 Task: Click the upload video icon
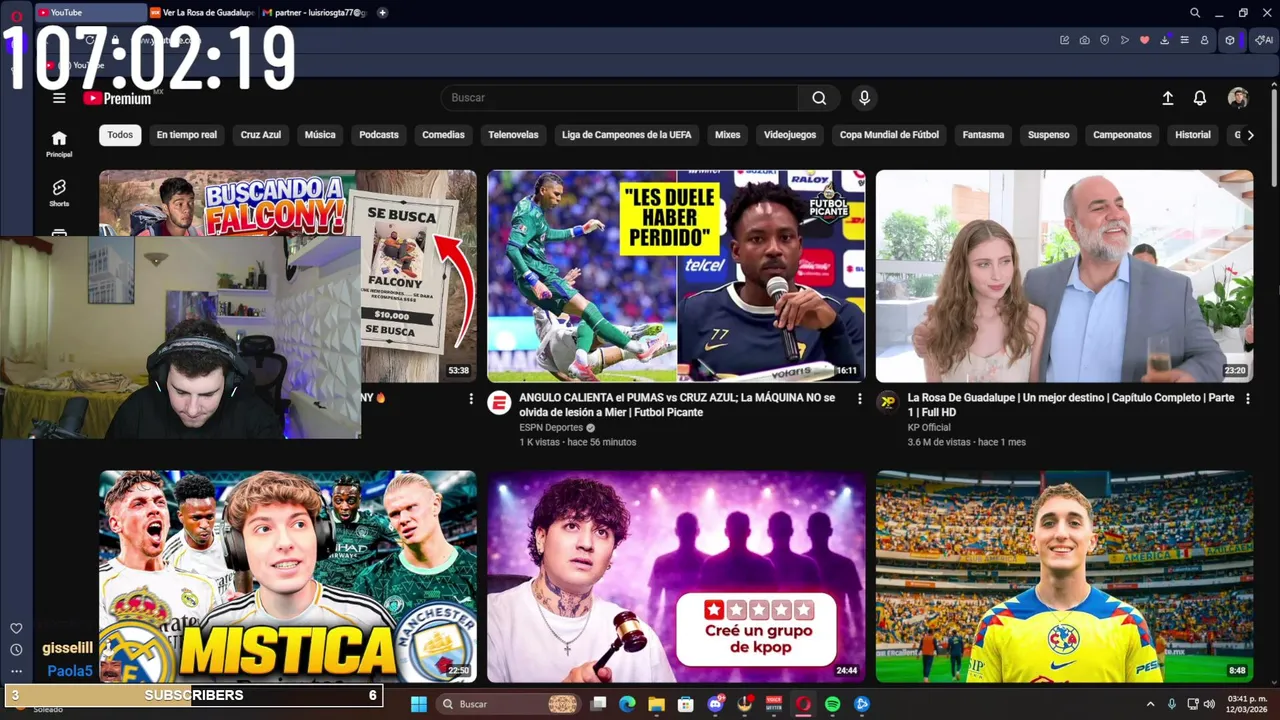(x=1167, y=98)
